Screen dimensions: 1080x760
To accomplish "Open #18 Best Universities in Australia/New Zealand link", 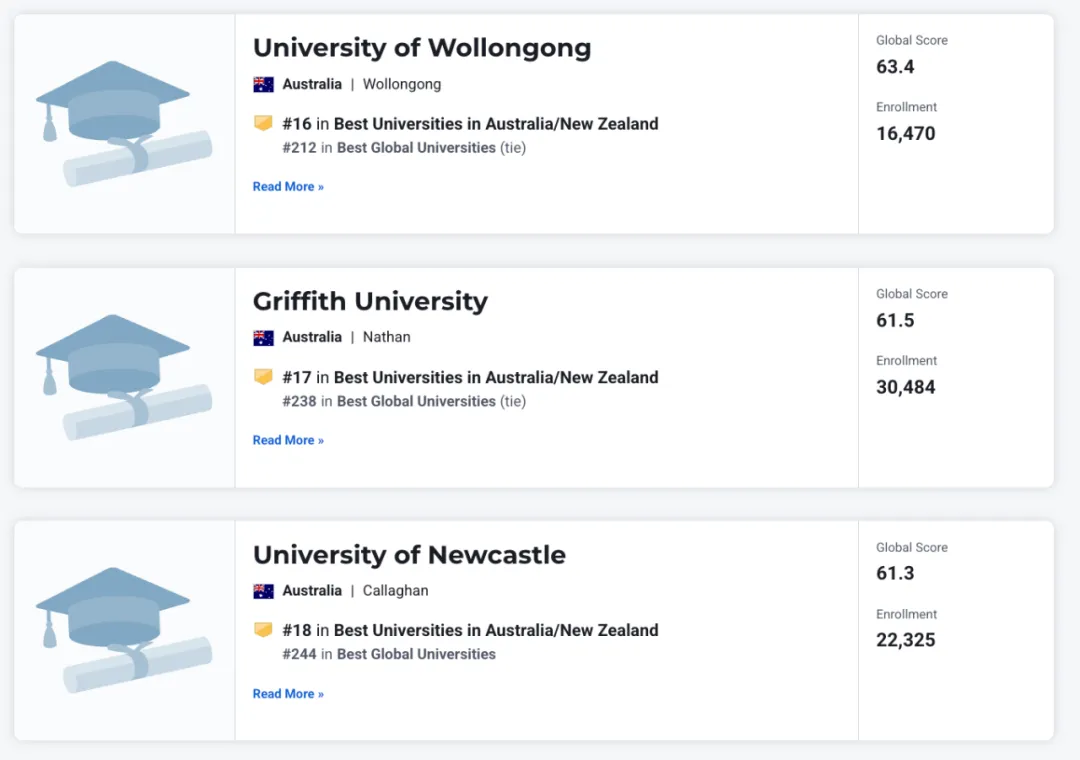I will pos(470,630).
